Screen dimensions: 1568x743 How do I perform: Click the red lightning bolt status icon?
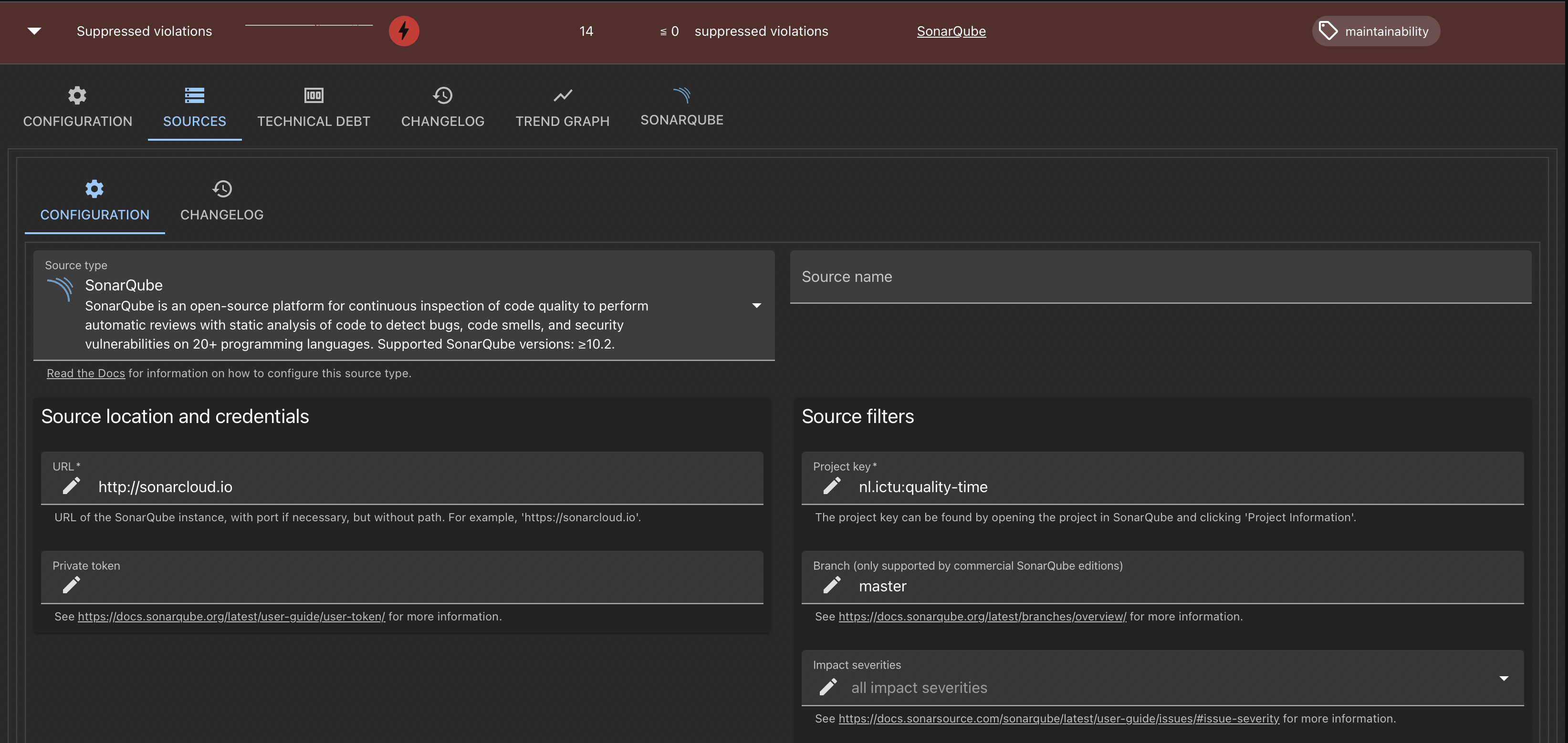(404, 31)
